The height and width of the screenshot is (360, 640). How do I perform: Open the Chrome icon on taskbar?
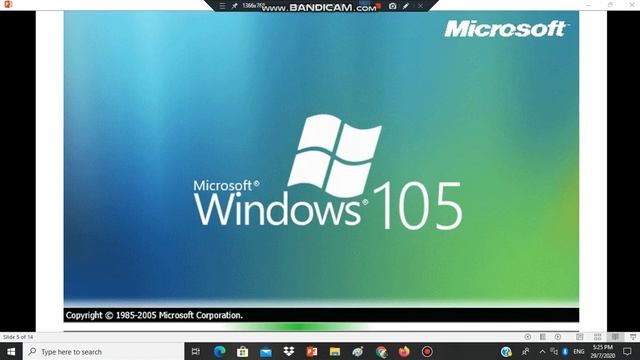[382, 351]
